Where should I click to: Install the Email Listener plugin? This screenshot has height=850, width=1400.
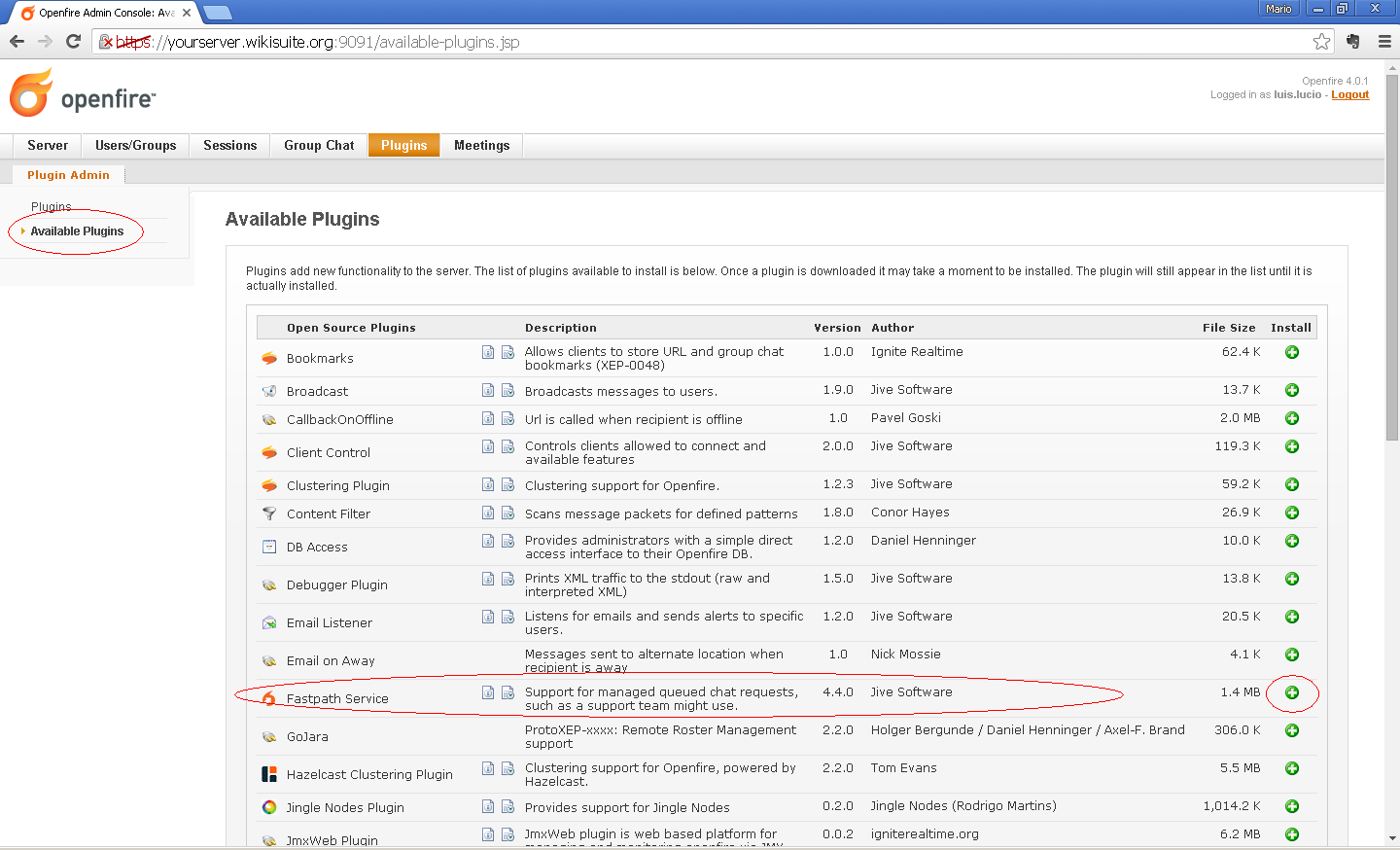(1292, 617)
